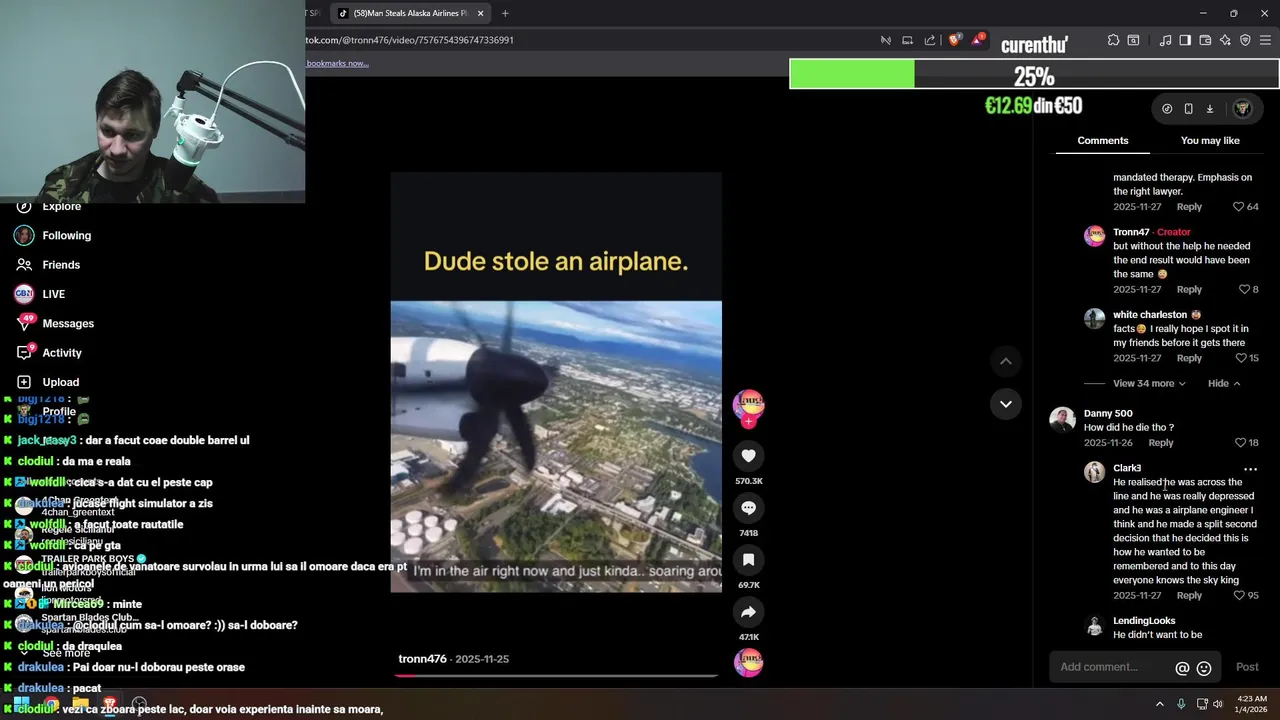Like white charleston's comment
Screen dimensions: 1280x720
(x=1240, y=358)
